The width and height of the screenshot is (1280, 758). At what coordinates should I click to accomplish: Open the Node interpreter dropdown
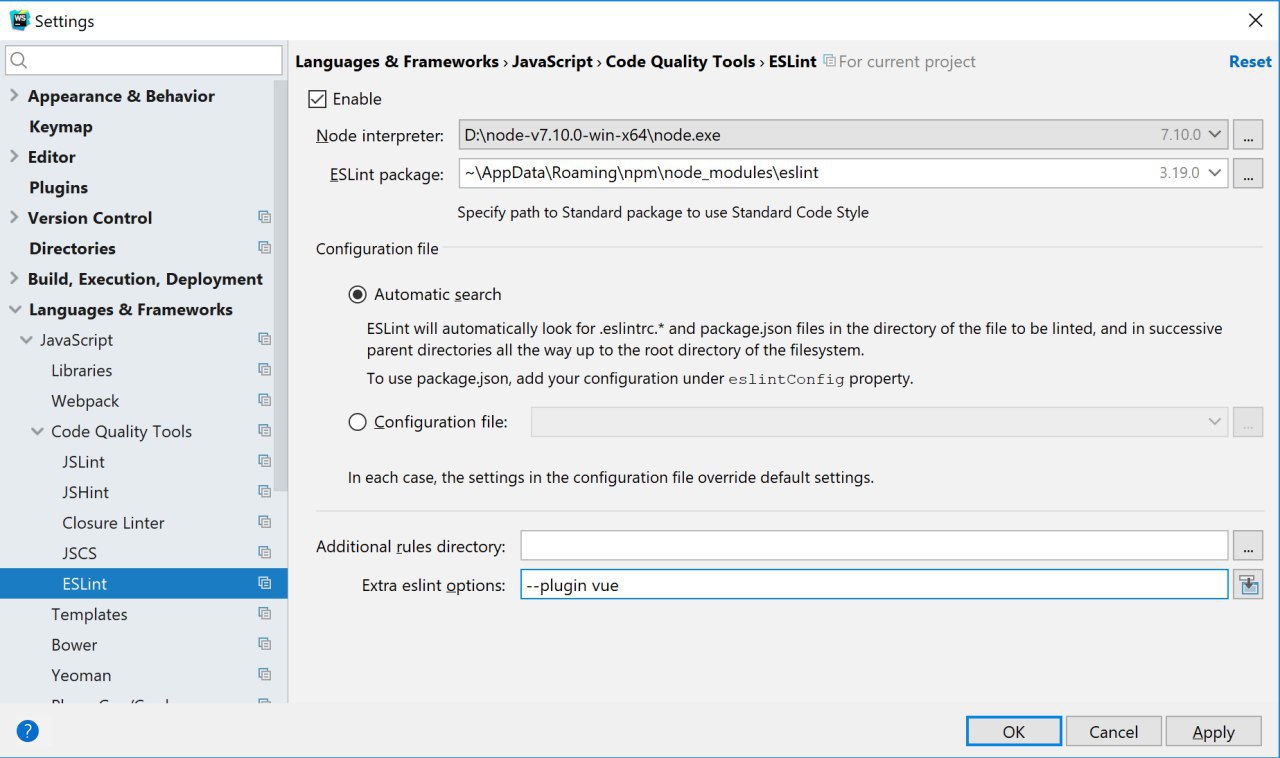1216,134
